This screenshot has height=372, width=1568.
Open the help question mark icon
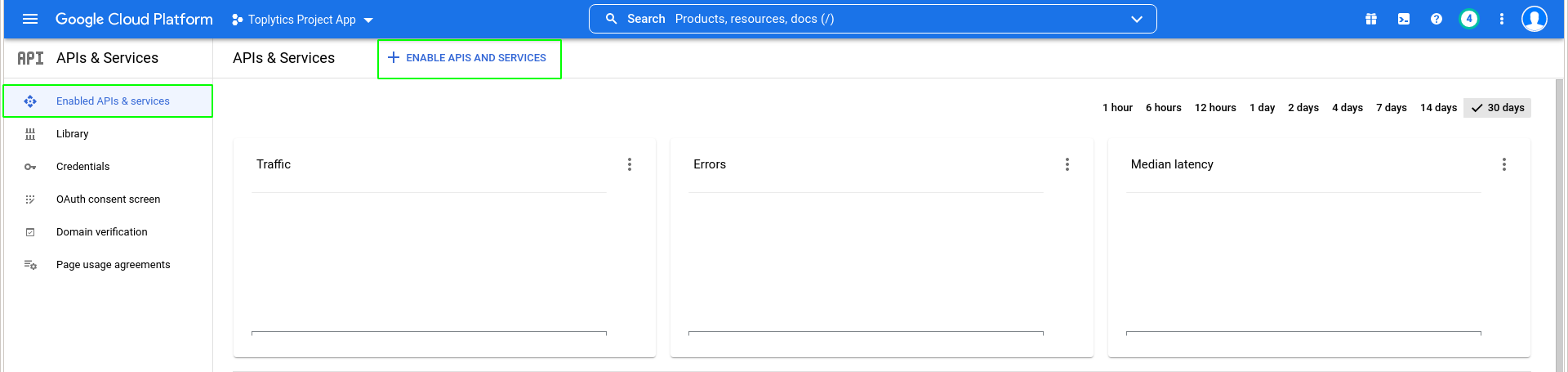click(x=1437, y=19)
